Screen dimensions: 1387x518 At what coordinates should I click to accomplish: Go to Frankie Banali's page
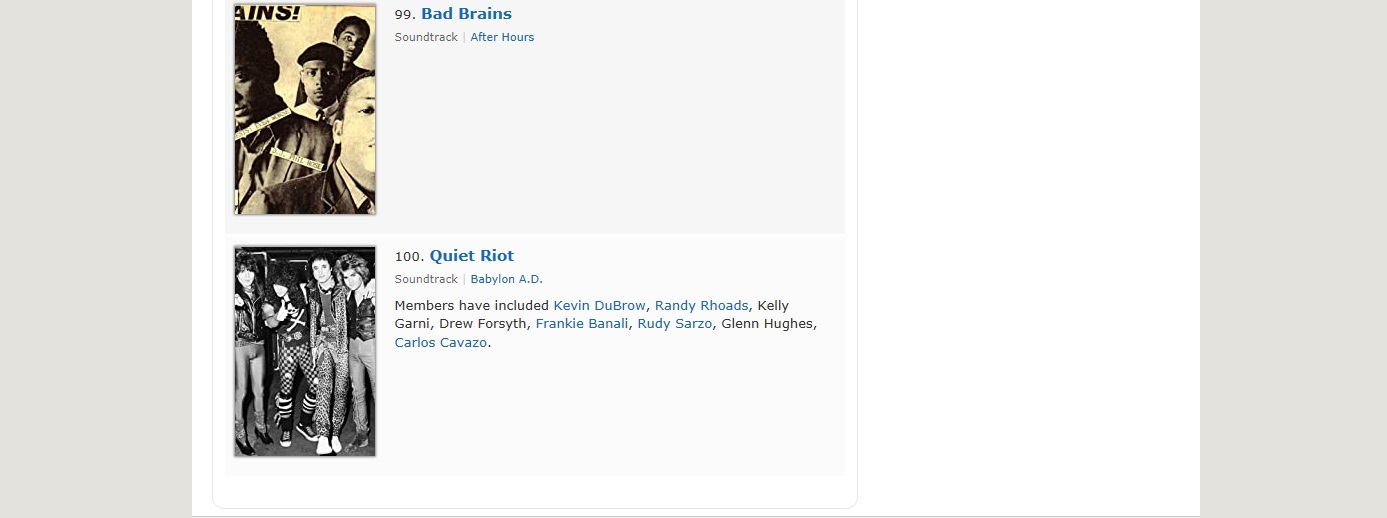(582, 324)
